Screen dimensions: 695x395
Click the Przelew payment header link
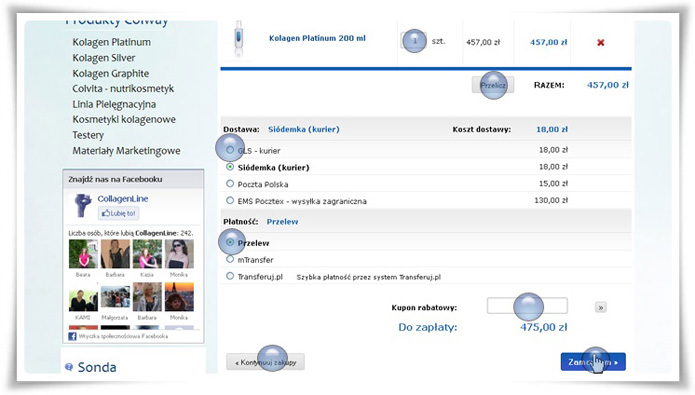click(x=282, y=222)
